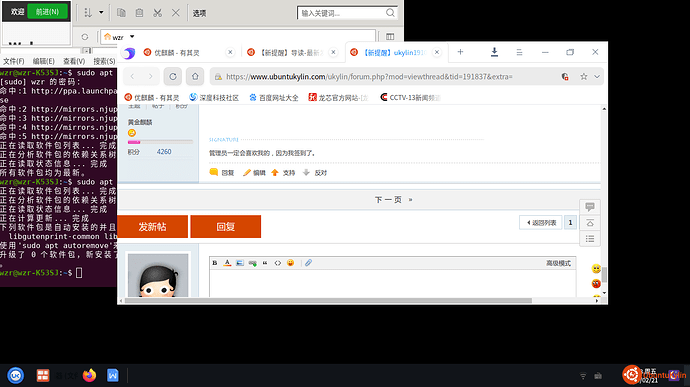The image size is (690, 387).
Task: Insert quote icon in reply editor
Action: click(265, 263)
